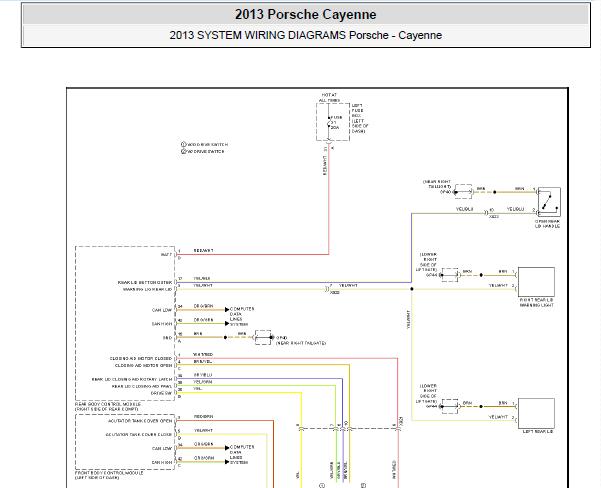601x488 pixels.
Task: Click the GP44 ground symbol beside right warning light
Action: point(450,275)
